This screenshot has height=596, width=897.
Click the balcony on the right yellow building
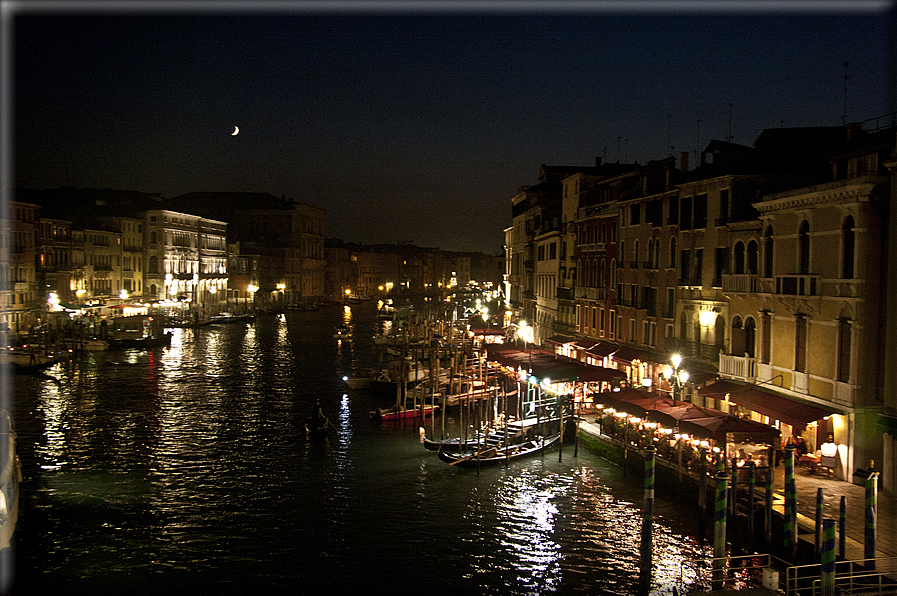pyautogui.click(x=738, y=366)
